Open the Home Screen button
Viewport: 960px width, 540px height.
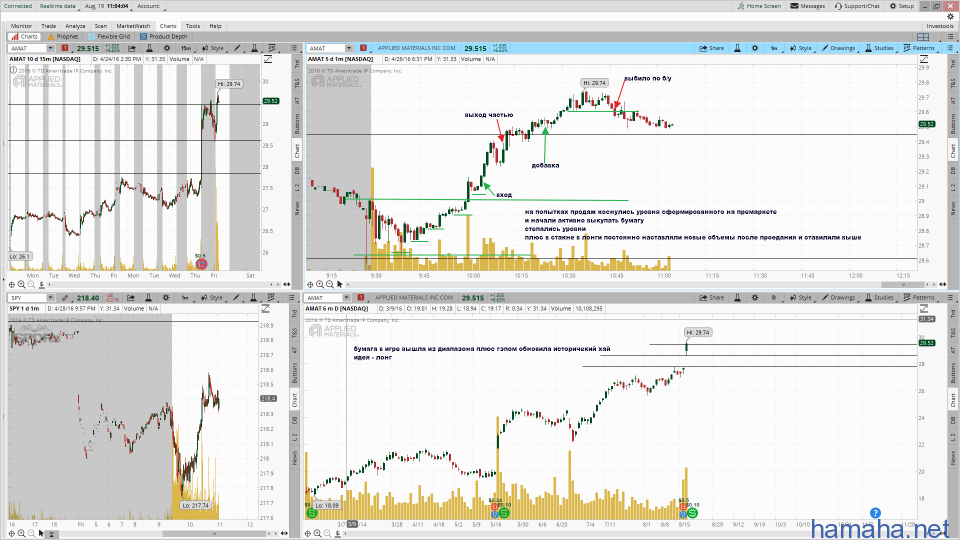[x=759, y=6]
